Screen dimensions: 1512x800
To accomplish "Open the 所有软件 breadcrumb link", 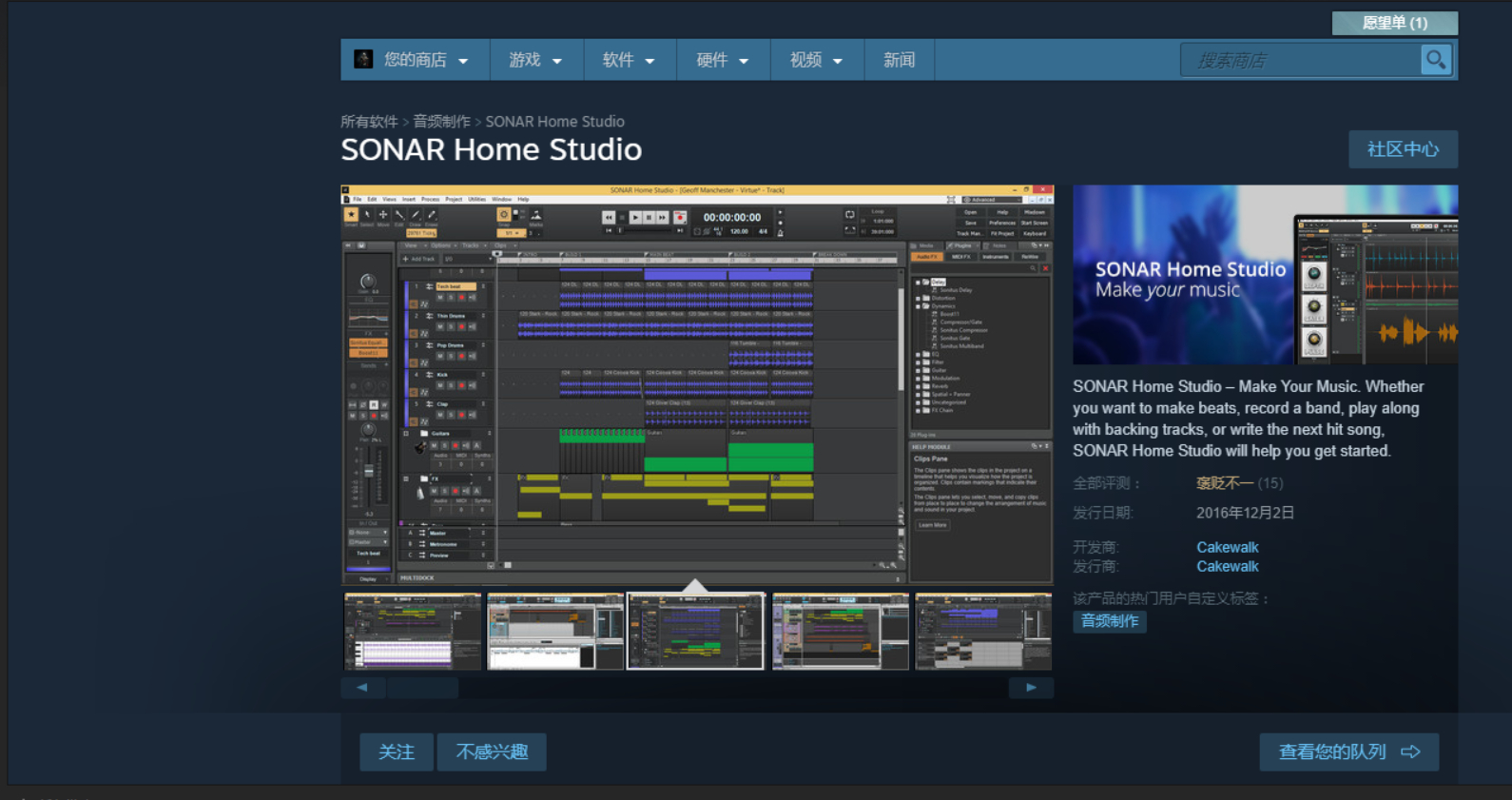I will [x=369, y=122].
